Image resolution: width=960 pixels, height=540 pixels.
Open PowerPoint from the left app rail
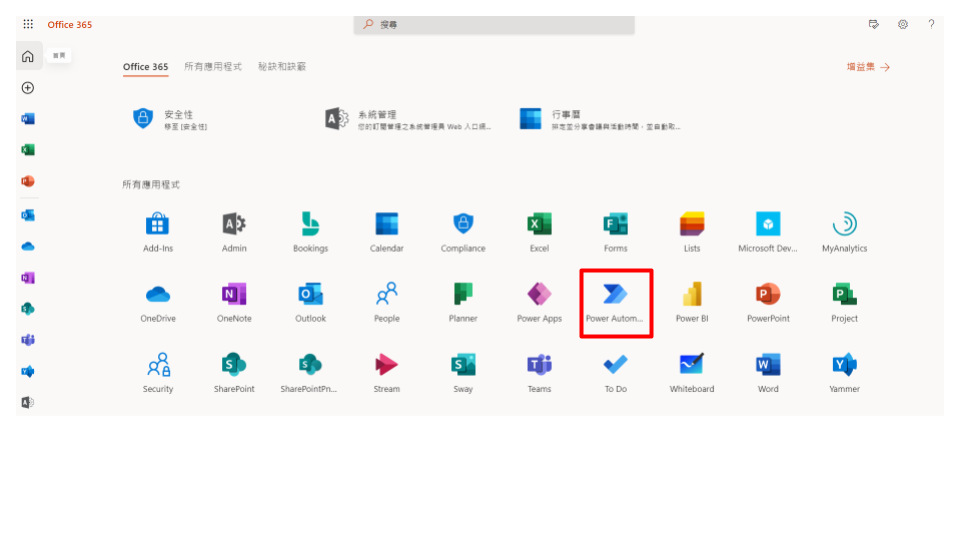tap(28, 181)
